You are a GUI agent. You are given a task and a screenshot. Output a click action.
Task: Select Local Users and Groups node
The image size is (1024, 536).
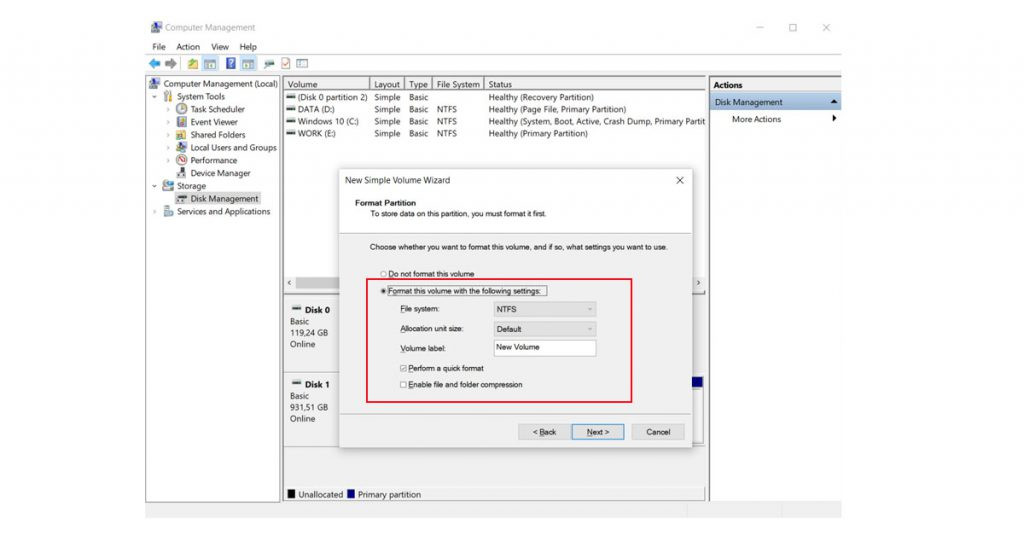pos(233,147)
